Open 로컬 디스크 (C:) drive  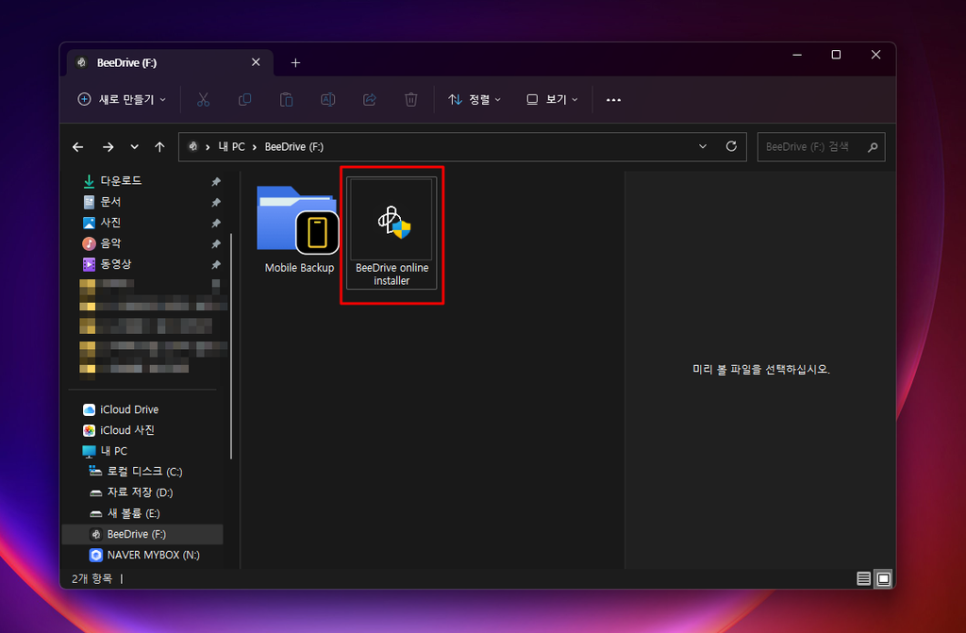tap(145, 472)
